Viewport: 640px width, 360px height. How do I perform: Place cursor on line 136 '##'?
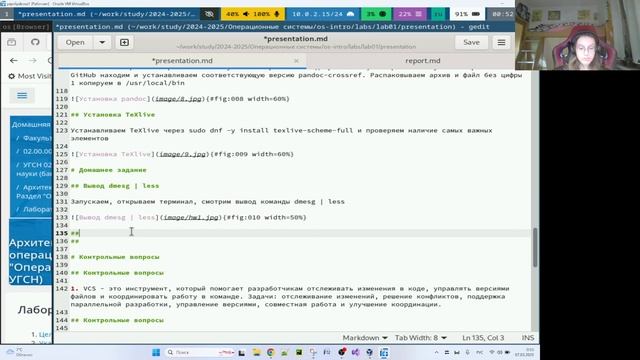coord(75,241)
